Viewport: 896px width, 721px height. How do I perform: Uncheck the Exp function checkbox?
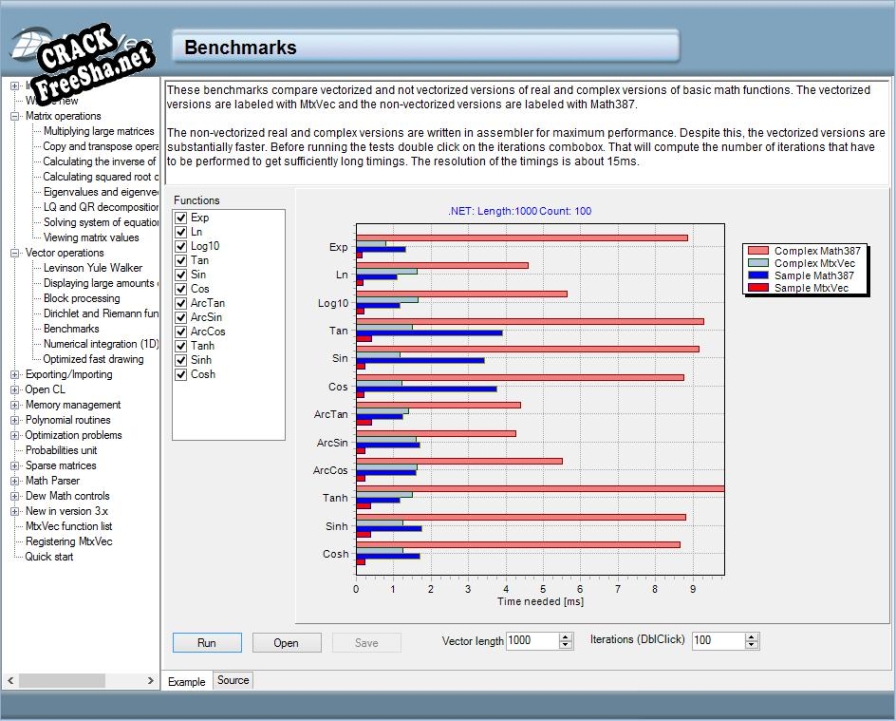click(181, 217)
